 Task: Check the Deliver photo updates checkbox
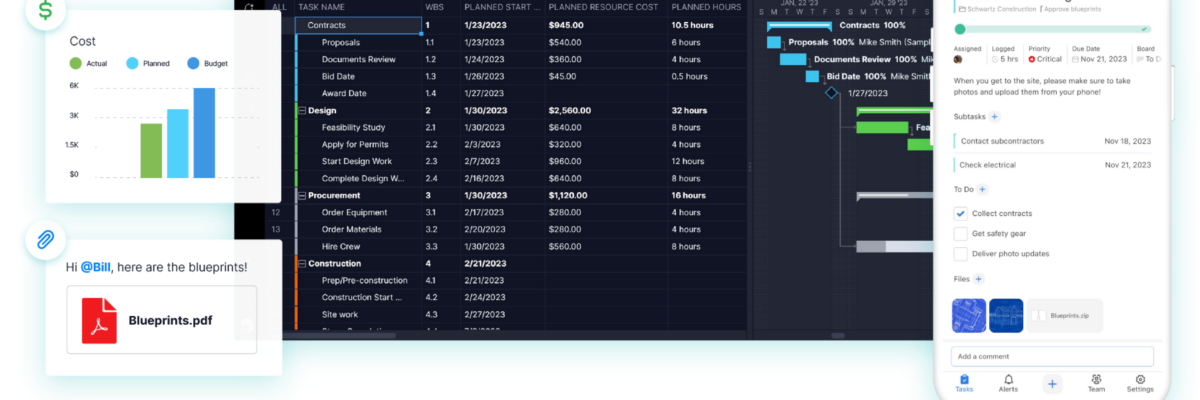pyautogui.click(x=961, y=253)
